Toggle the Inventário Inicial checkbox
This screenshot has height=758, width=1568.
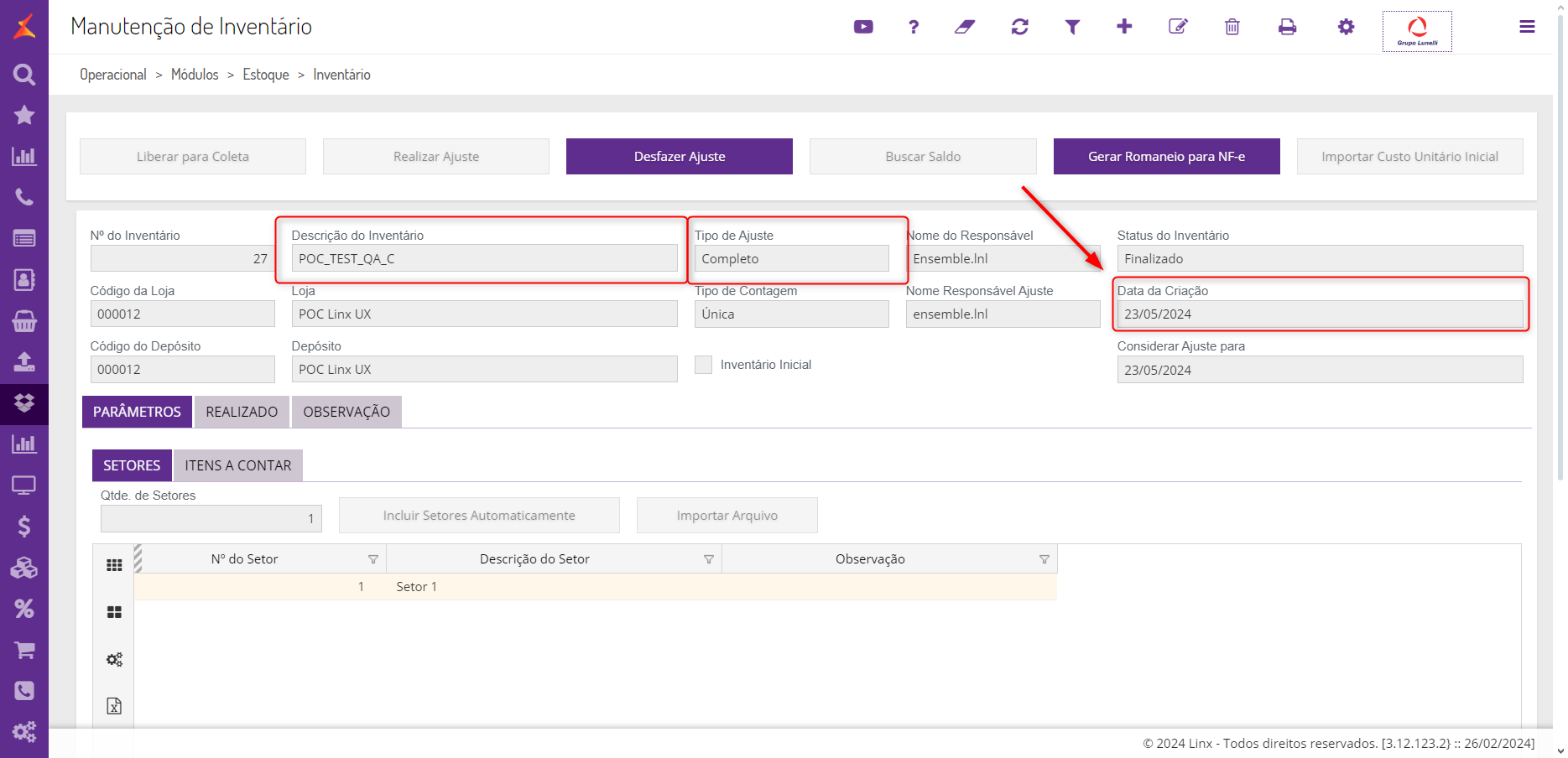[x=703, y=365]
